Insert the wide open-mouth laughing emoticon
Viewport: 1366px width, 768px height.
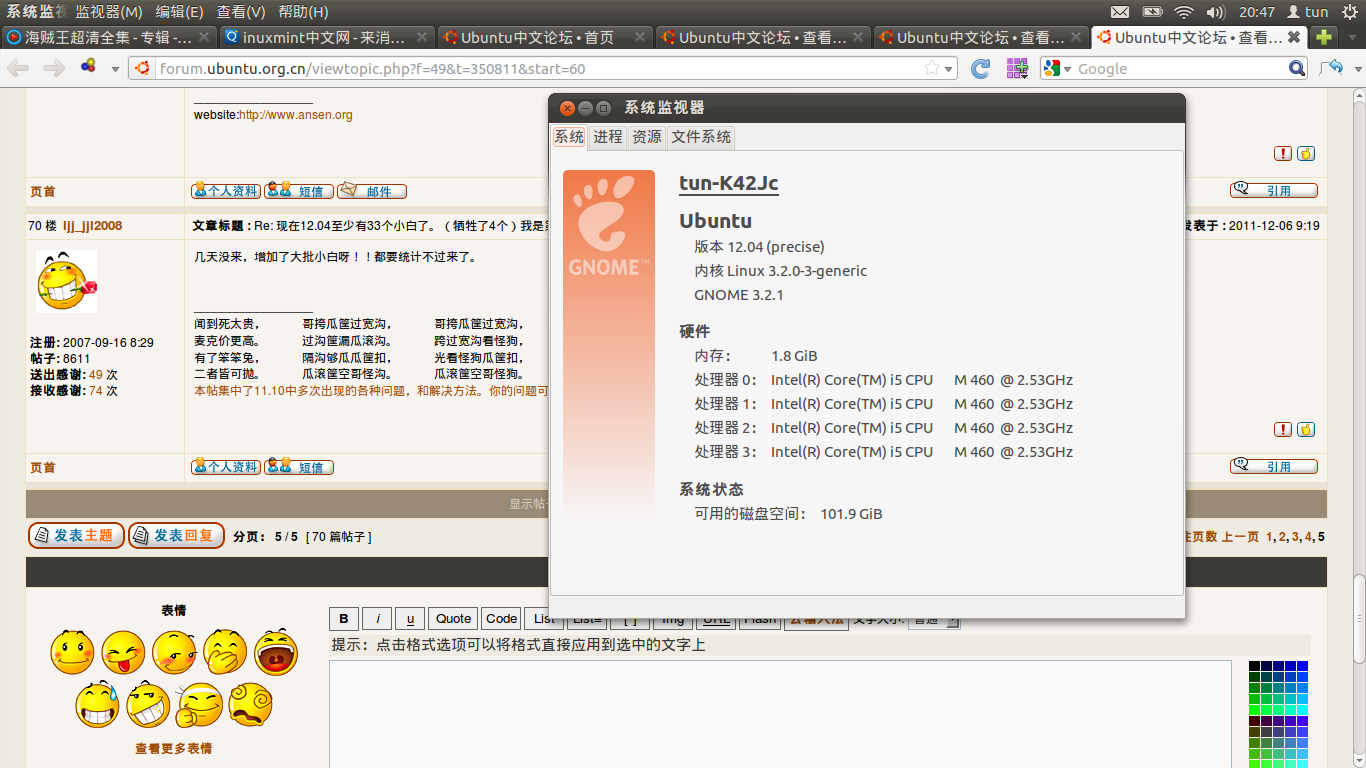pyautogui.click(x=276, y=652)
